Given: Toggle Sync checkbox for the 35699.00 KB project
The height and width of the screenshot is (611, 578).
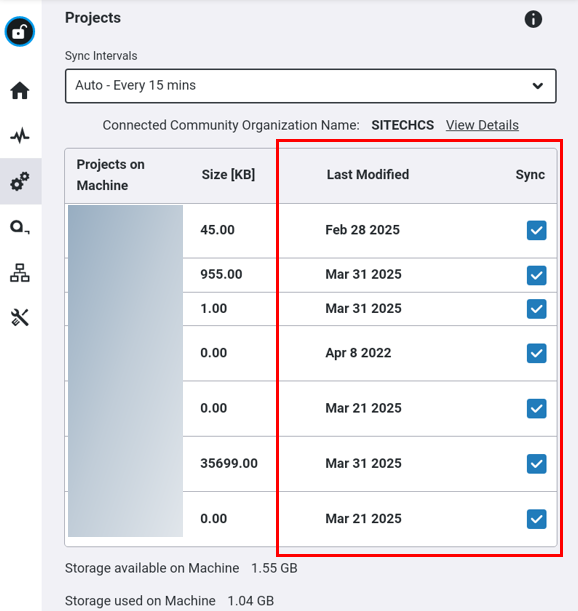Looking at the screenshot, I should (x=536, y=464).
